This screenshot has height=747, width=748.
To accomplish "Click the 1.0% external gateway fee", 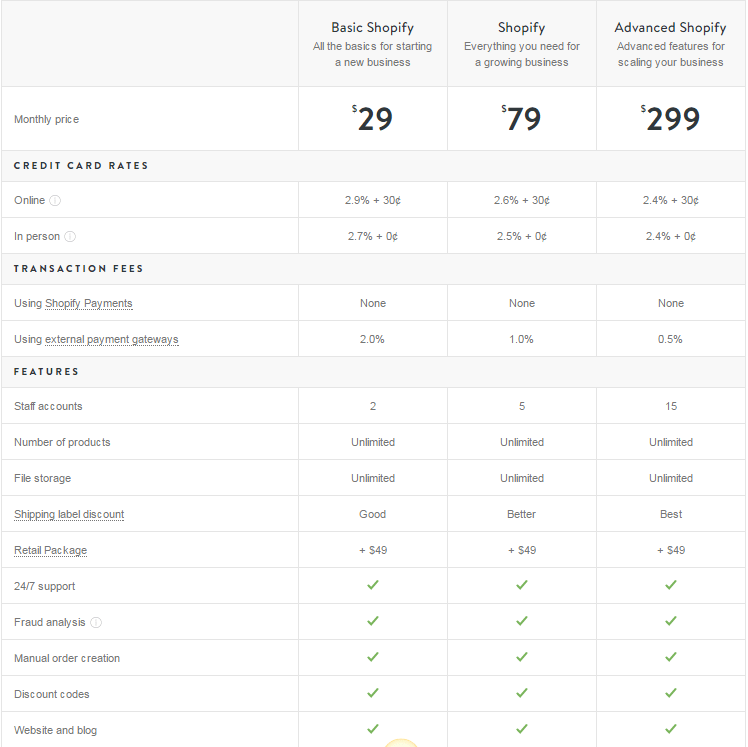I will tap(521, 340).
